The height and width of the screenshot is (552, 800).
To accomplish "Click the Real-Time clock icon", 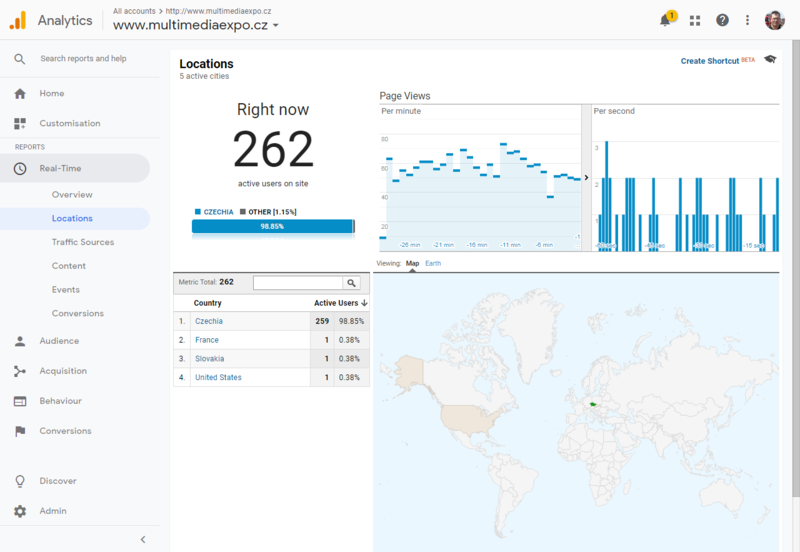I will pos(20,168).
